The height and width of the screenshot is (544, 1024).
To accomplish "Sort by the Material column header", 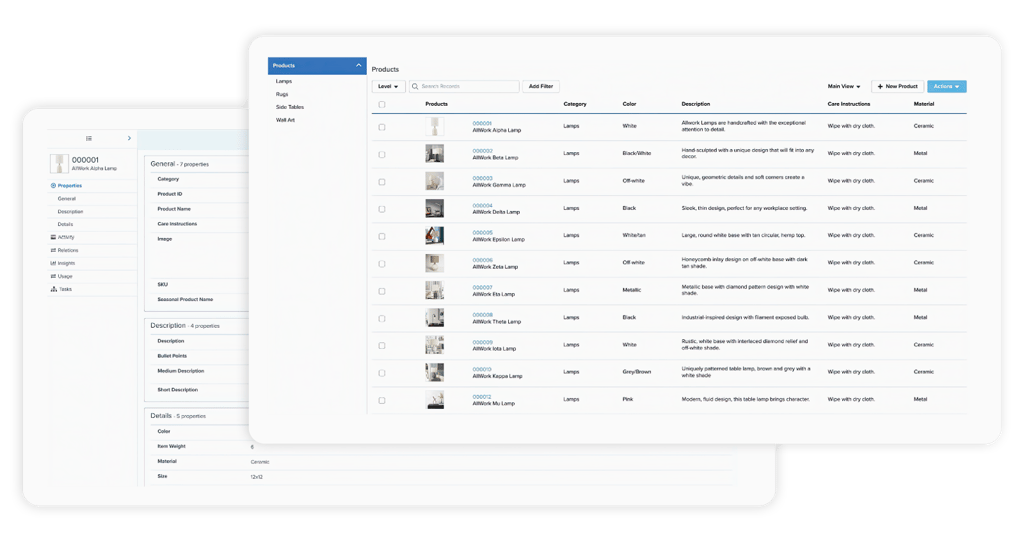I will pos(923,104).
